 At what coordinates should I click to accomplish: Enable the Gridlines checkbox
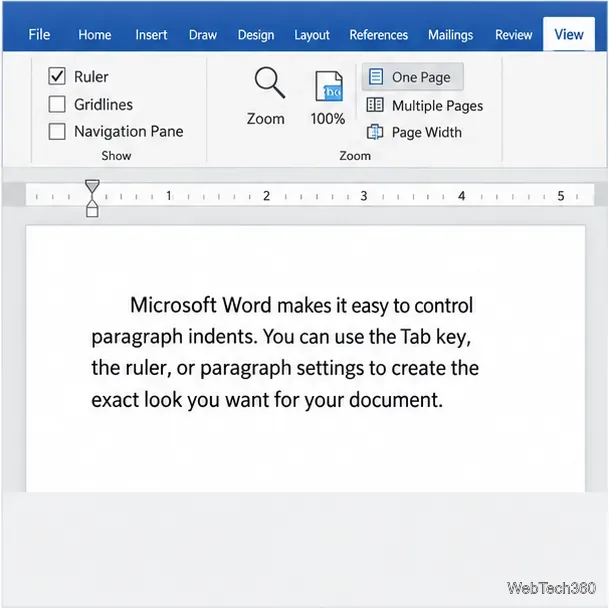[57, 104]
